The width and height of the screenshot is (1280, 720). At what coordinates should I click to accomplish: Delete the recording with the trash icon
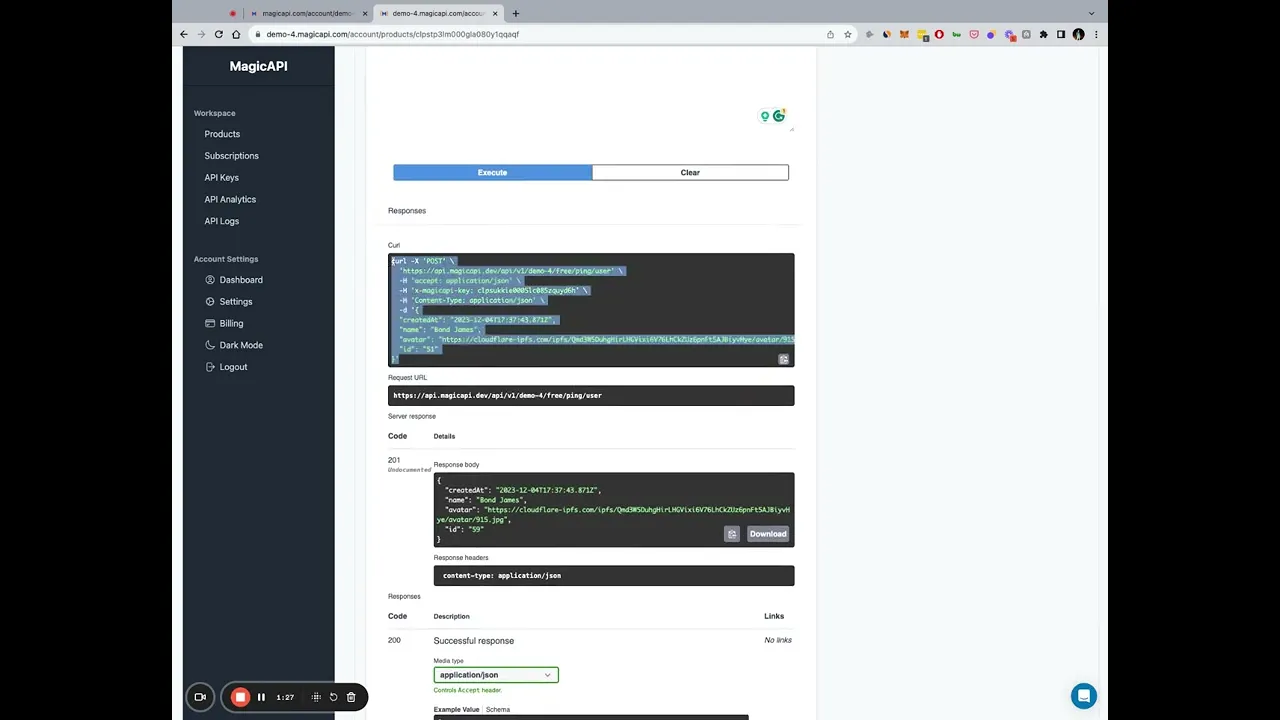(x=351, y=697)
